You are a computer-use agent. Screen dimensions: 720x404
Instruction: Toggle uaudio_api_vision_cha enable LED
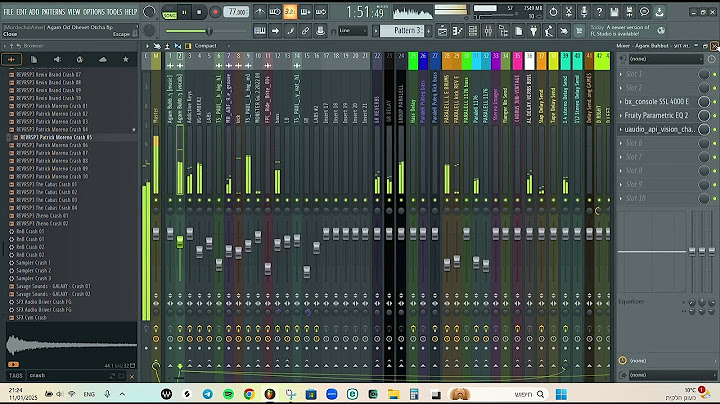click(714, 129)
